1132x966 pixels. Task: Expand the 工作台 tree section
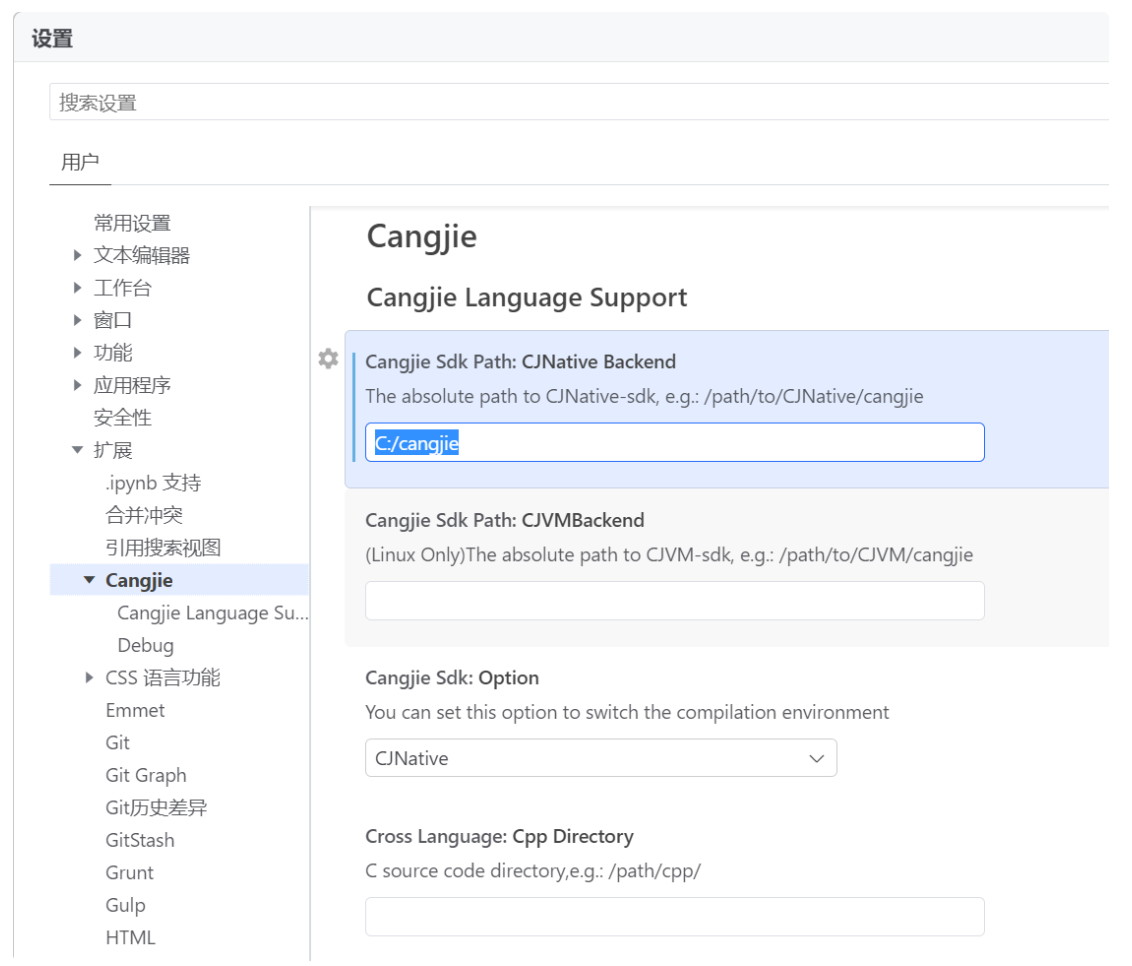(78, 287)
